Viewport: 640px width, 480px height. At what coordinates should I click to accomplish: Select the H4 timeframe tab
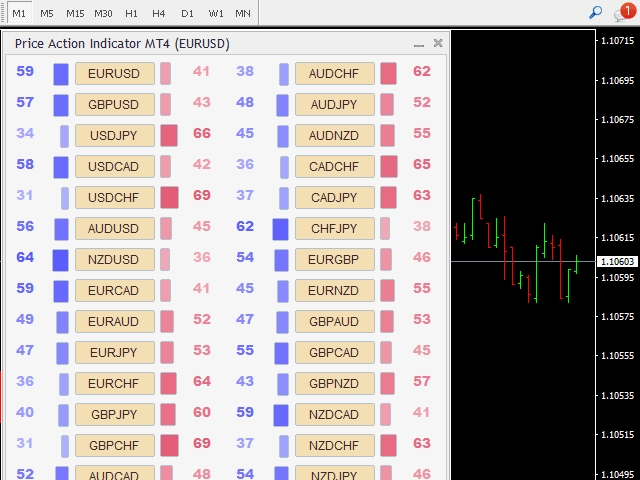click(159, 13)
